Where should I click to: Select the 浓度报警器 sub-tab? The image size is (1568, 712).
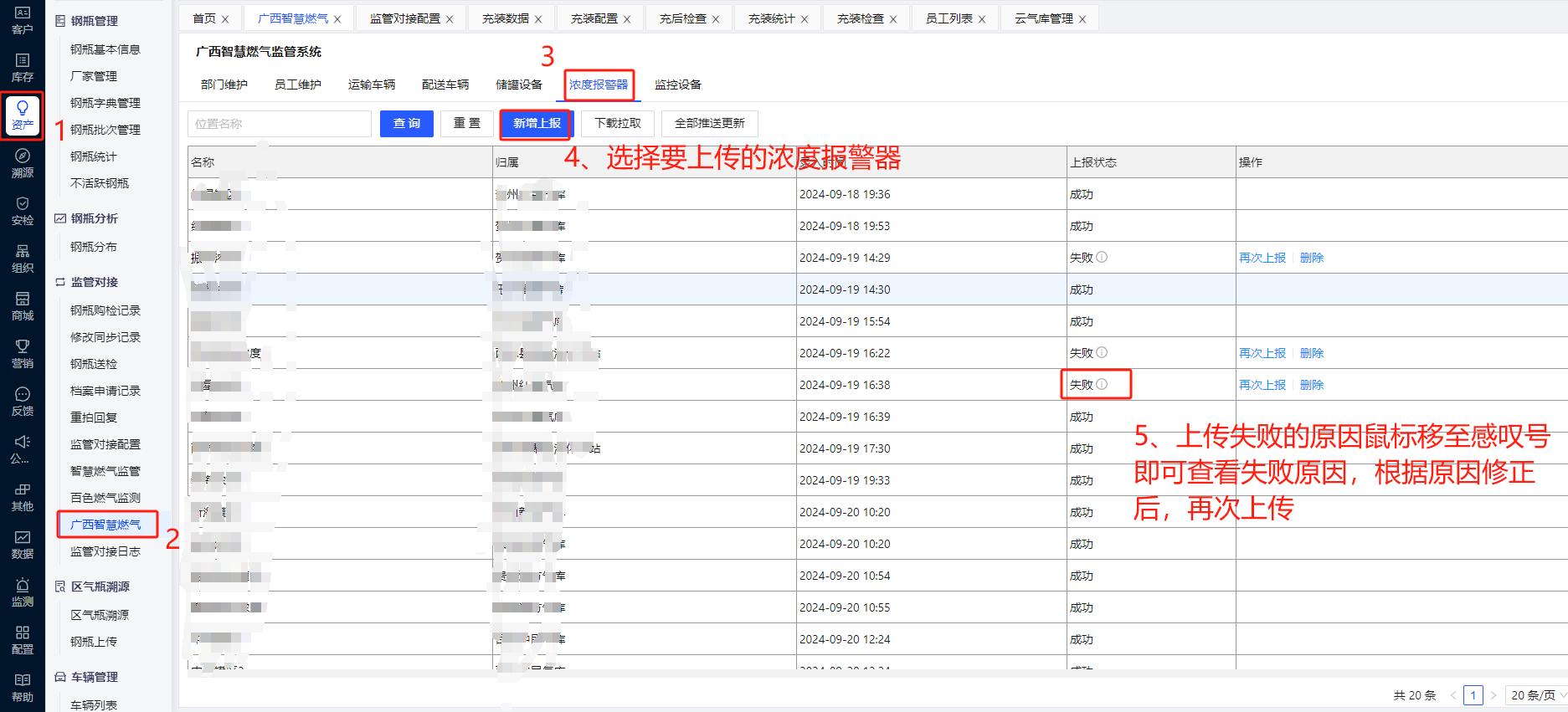599,85
